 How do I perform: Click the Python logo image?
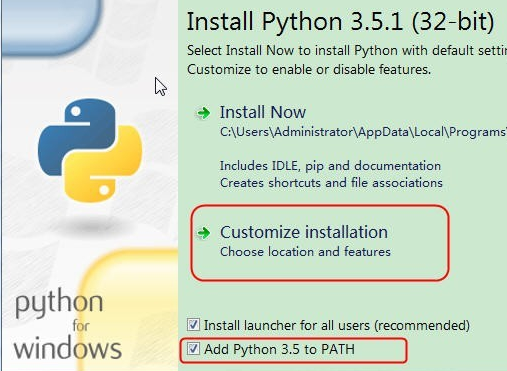pos(90,150)
